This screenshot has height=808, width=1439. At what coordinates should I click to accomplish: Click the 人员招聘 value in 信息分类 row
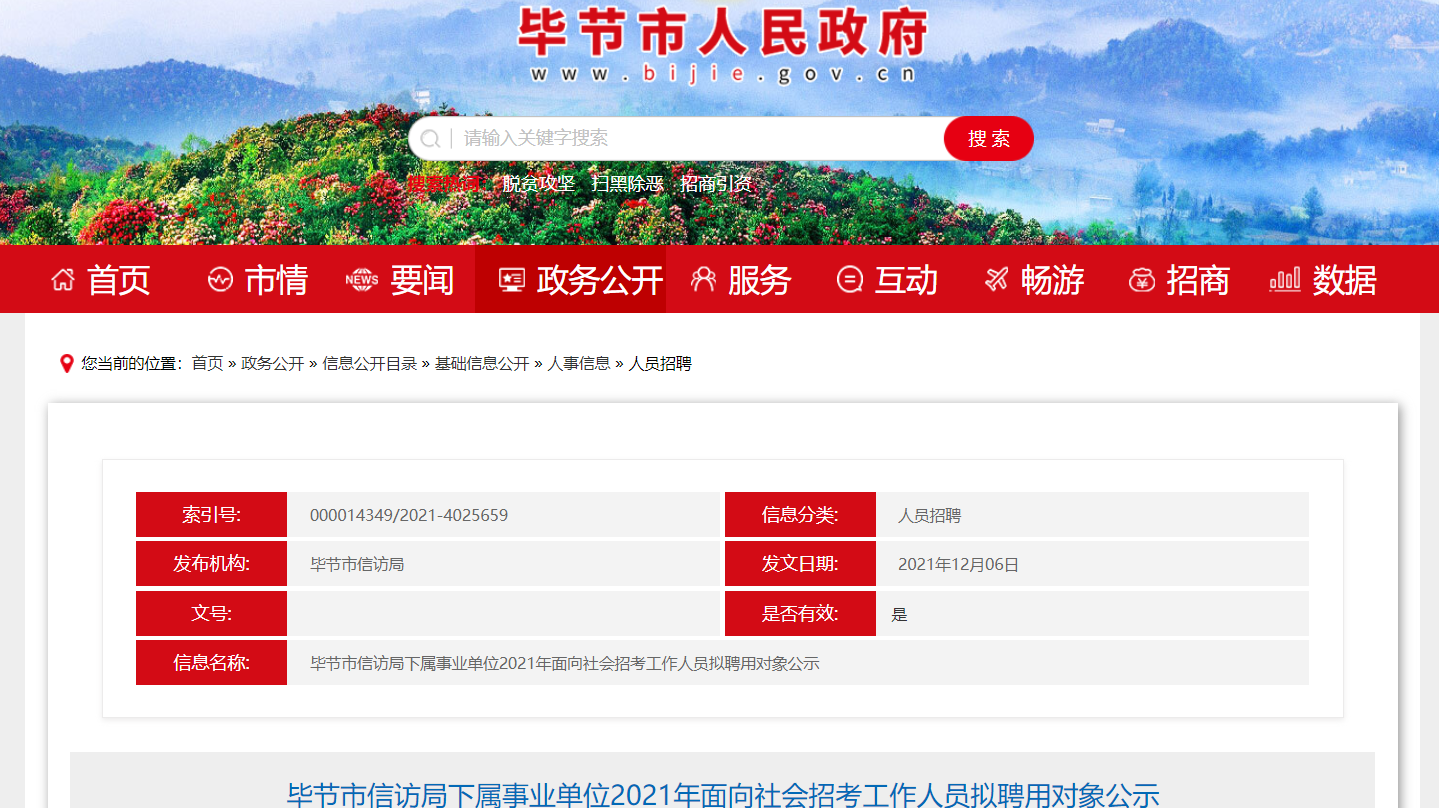(x=929, y=516)
